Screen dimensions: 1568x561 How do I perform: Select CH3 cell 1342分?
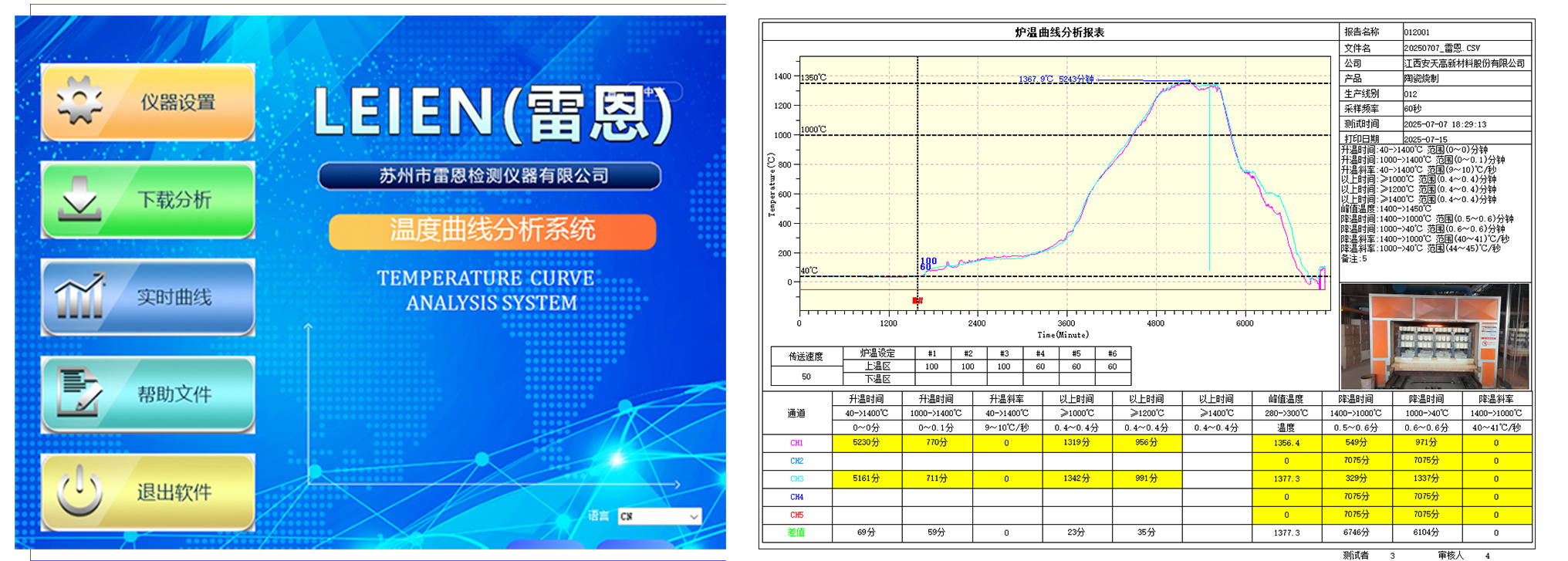coord(1076,478)
